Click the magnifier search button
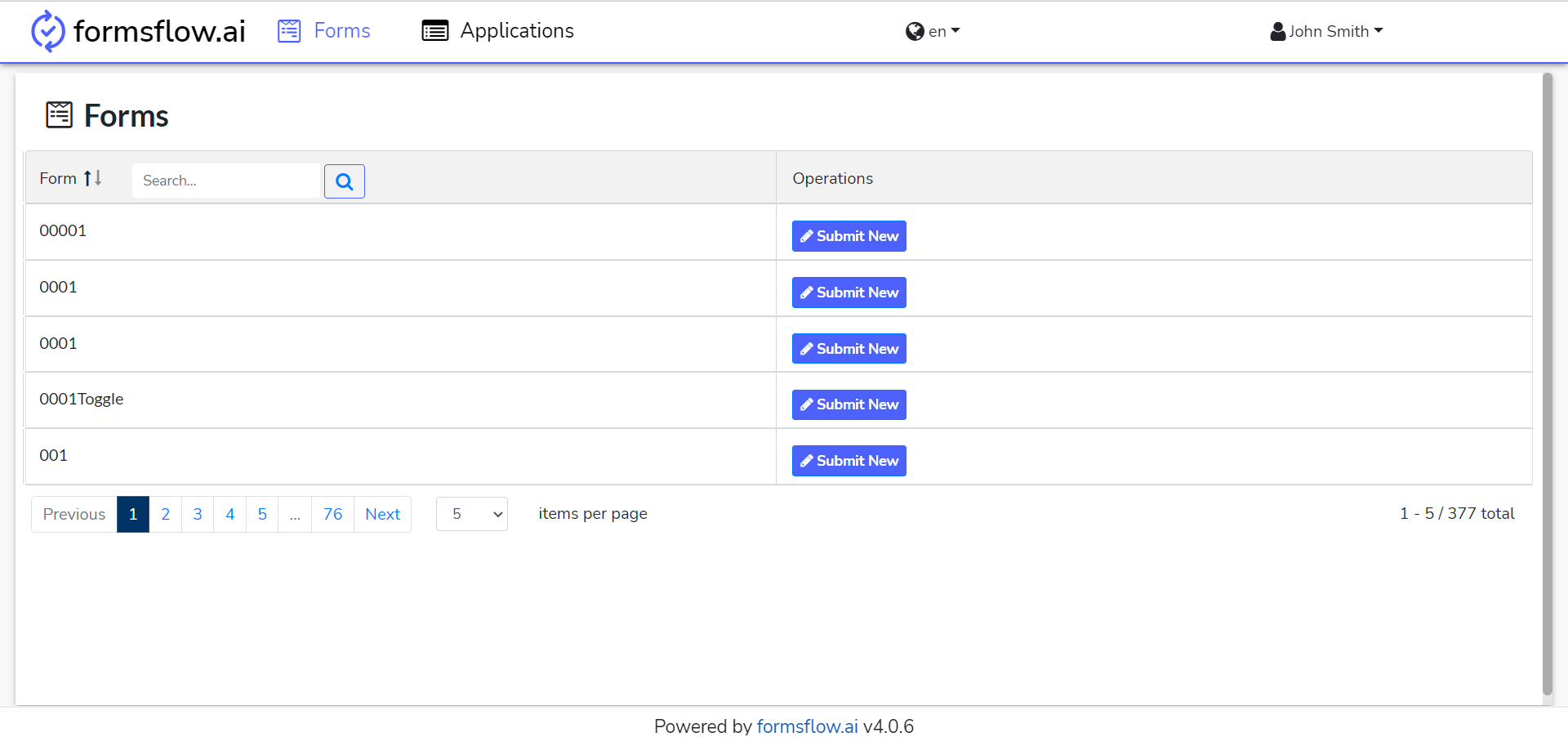1568x737 pixels. tap(345, 181)
